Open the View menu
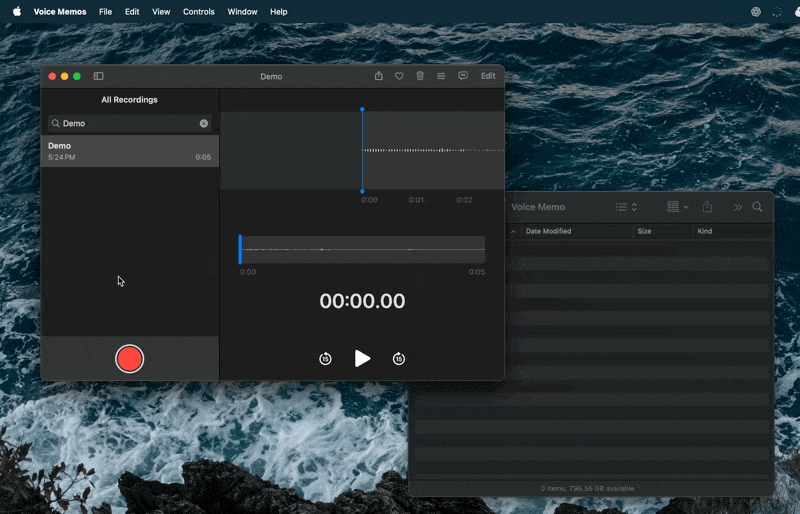 [161, 11]
